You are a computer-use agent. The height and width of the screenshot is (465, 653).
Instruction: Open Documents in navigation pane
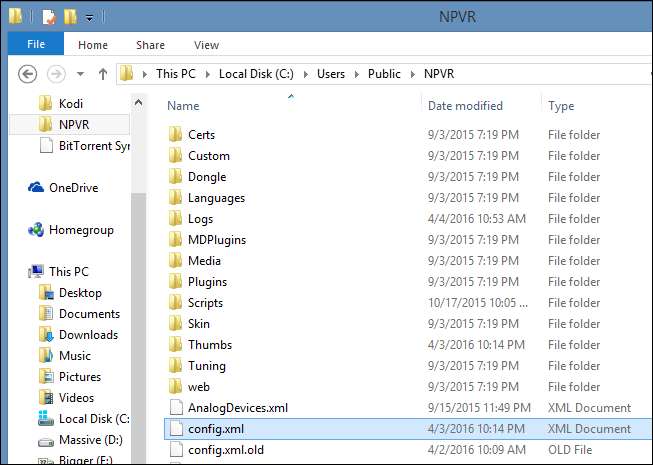click(79, 314)
